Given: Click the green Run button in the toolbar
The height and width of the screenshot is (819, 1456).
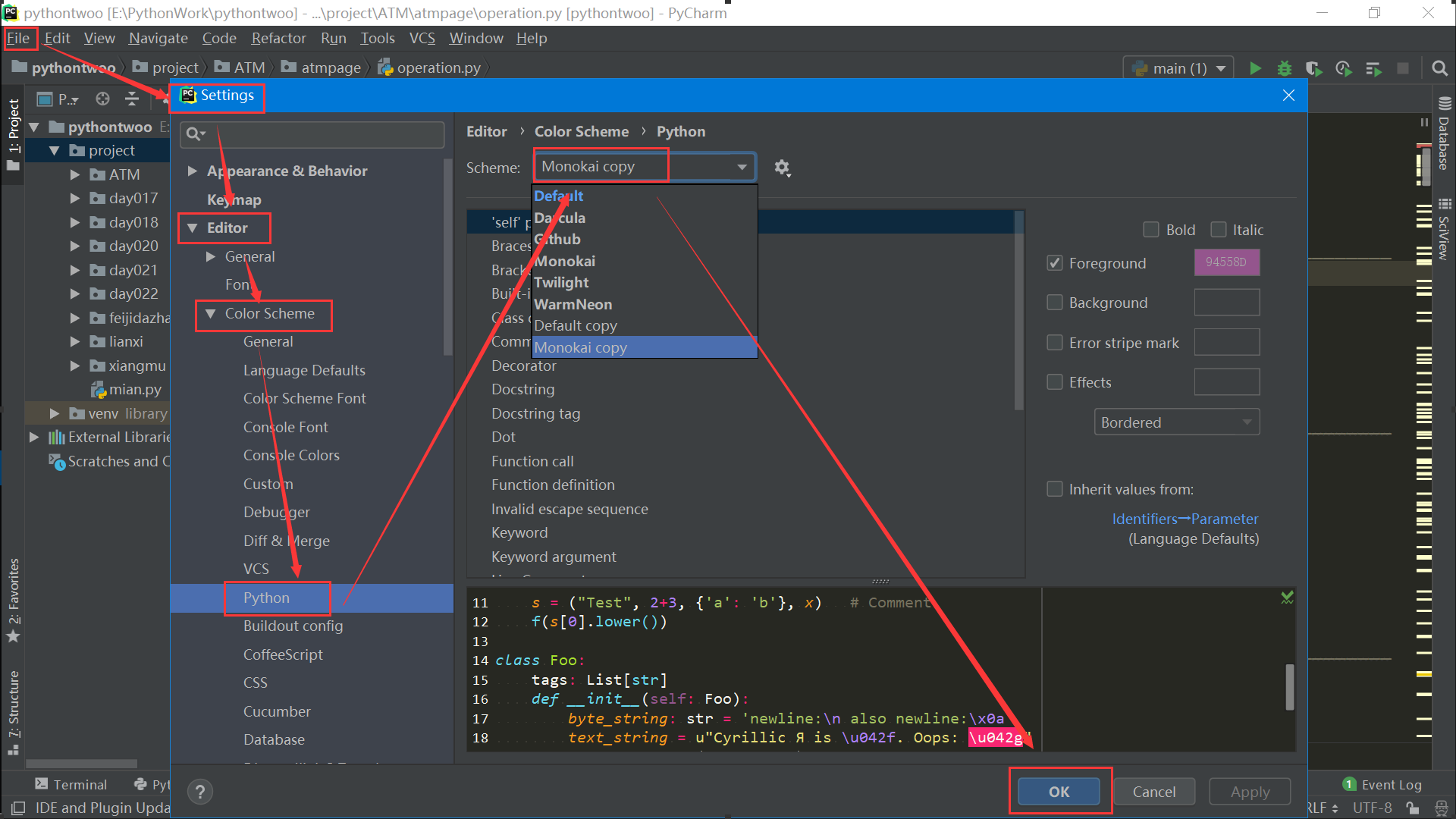Looking at the screenshot, I should click(x=1255, y=68).
